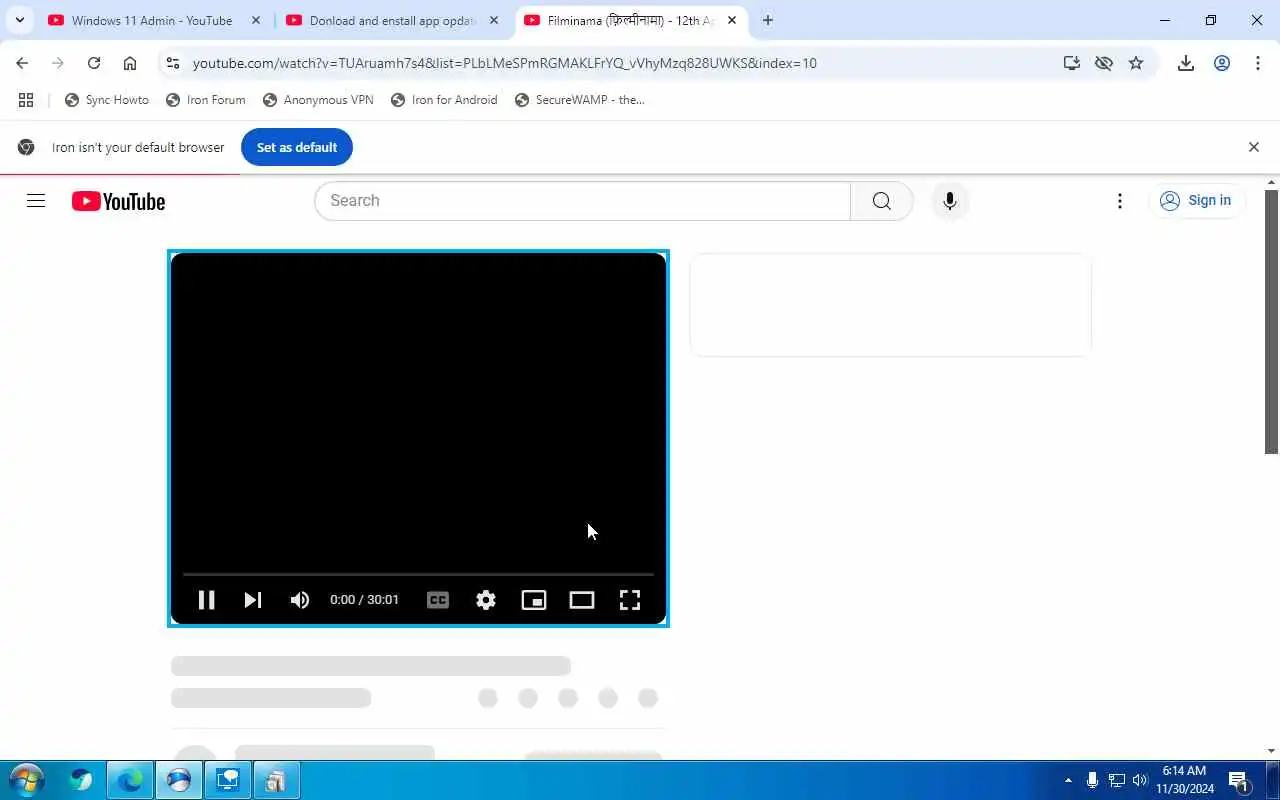The height and width of the screenshot is (800, 1280).
Task: Open the Sync Howto bookmark
Action: (x=106, y=100)
